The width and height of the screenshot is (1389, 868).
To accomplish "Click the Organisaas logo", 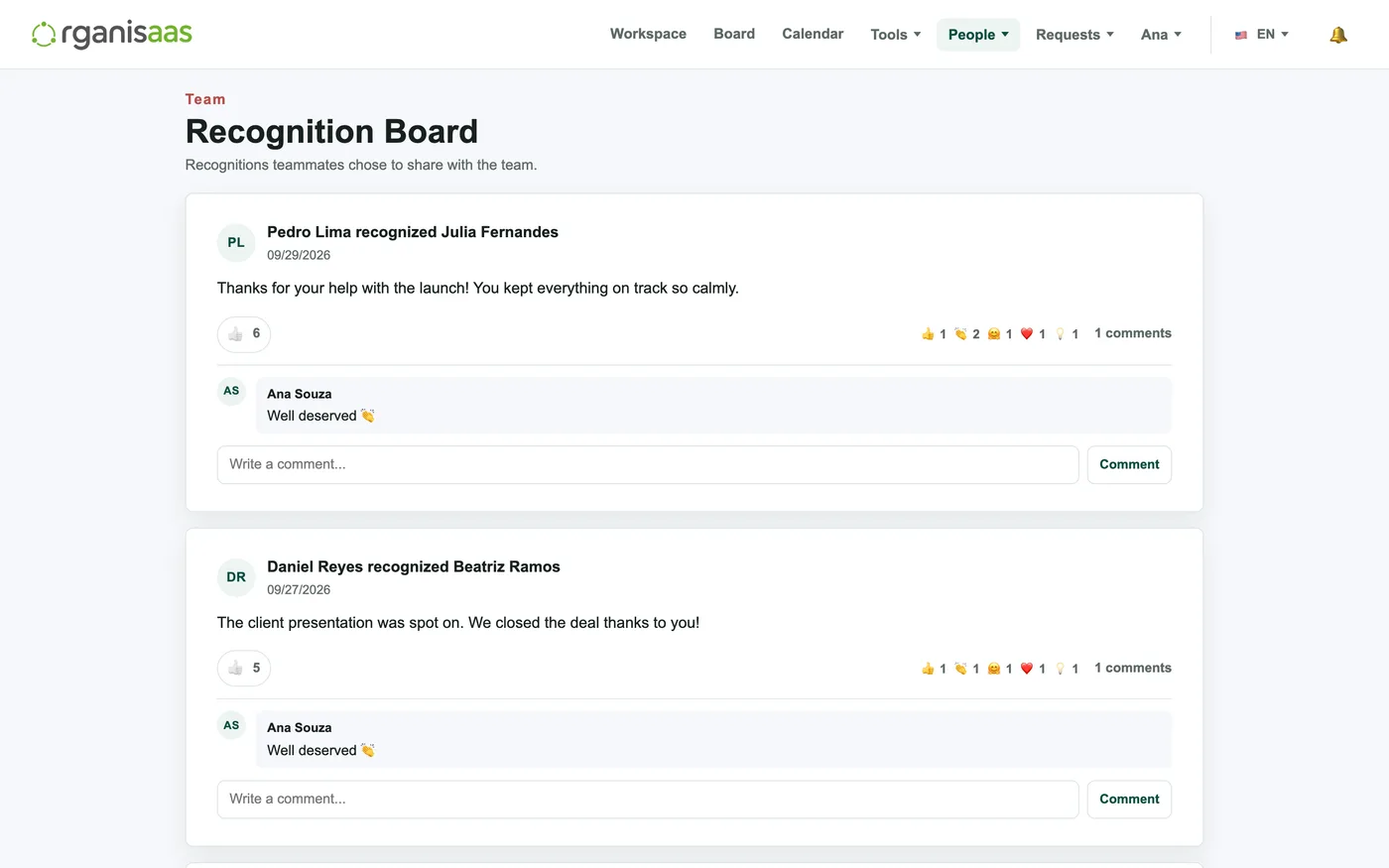I will coord(112,34).
